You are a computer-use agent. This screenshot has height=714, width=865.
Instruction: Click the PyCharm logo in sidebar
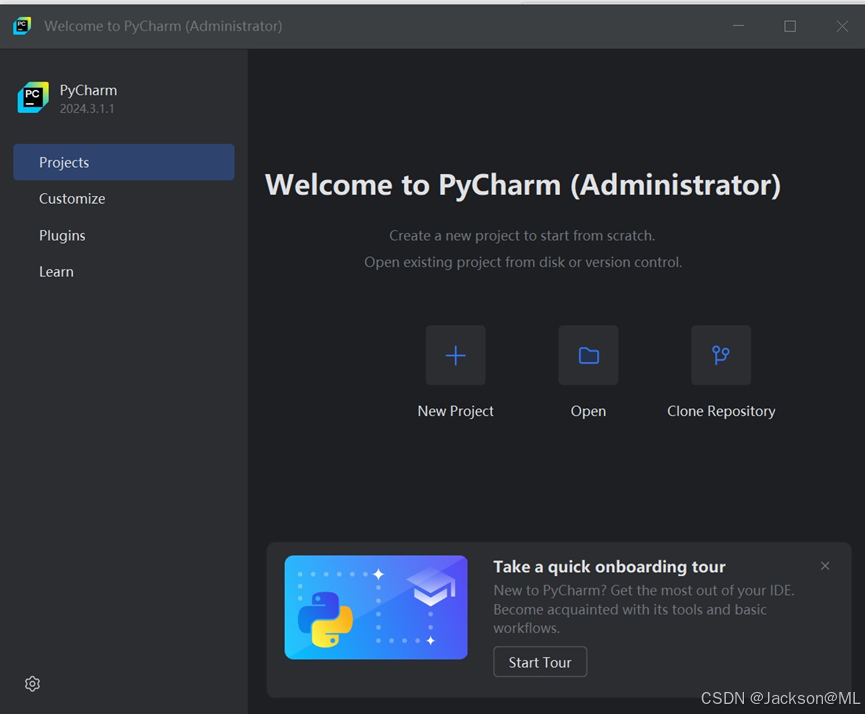[x=33, y=98]
